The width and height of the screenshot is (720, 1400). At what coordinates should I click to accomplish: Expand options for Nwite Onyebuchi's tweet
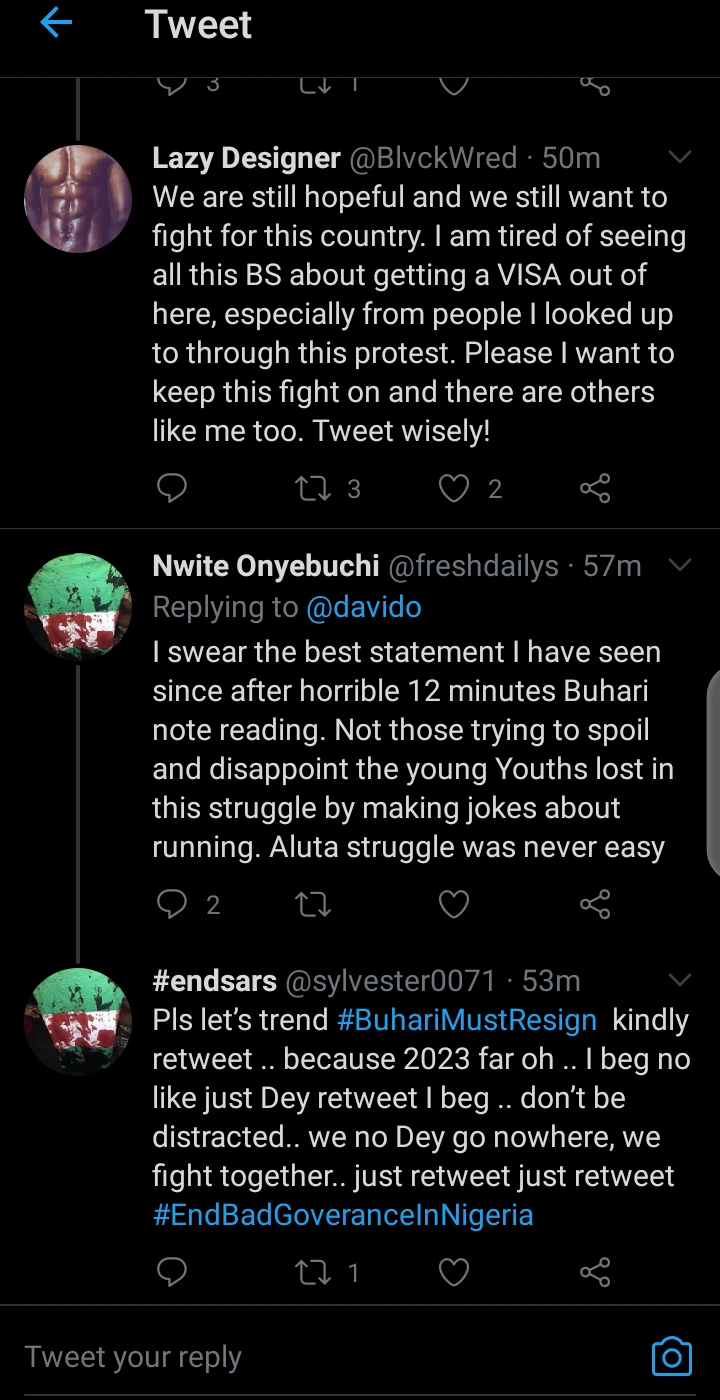pyautogui.click(x=680, y=566)
